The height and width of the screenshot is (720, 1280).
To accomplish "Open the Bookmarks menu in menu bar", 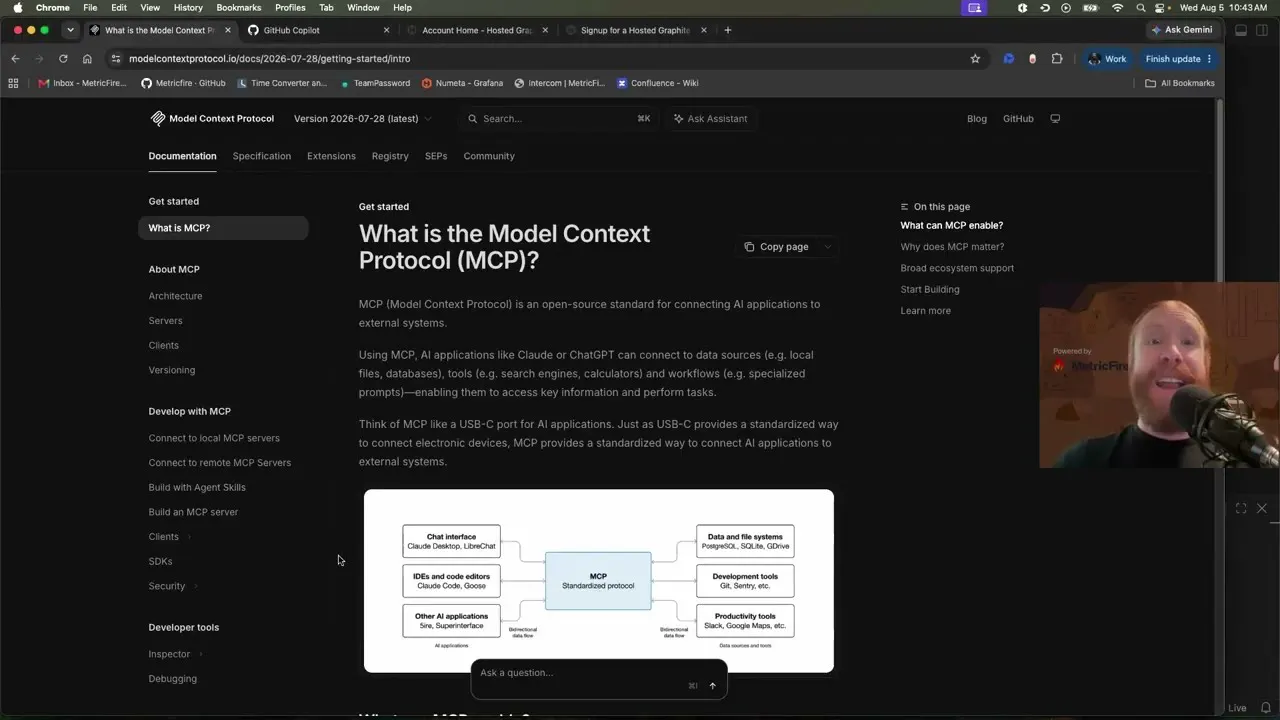I will click(239, 8).
